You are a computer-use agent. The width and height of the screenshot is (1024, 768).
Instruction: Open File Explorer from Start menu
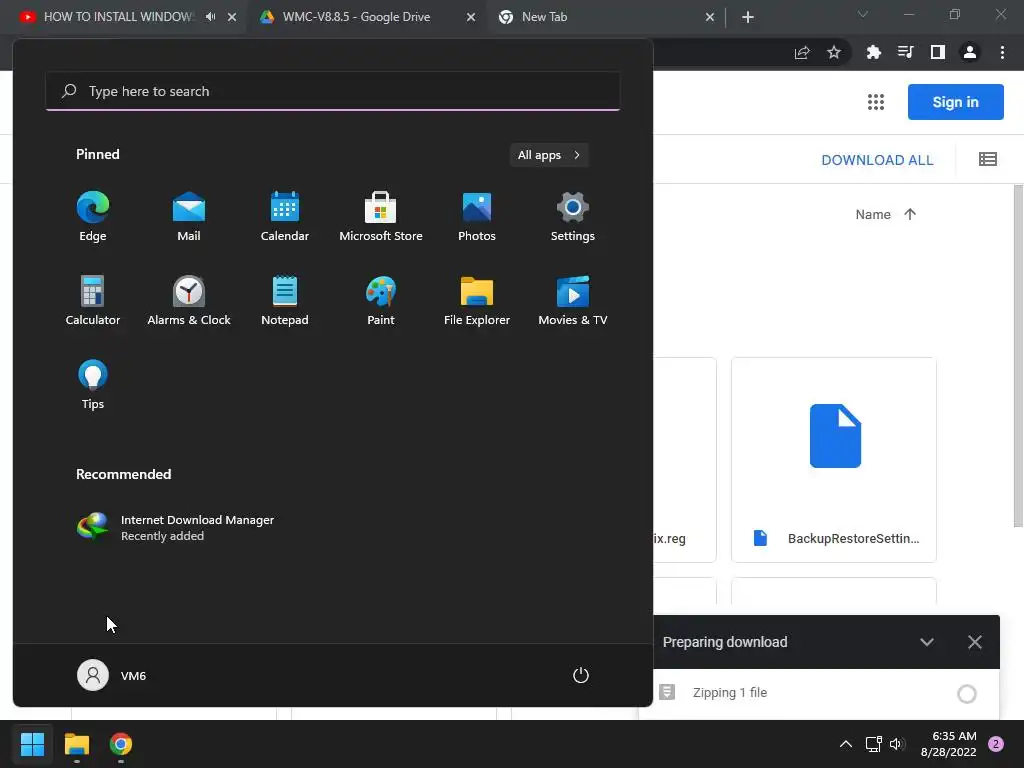click(x=477, y=300)
